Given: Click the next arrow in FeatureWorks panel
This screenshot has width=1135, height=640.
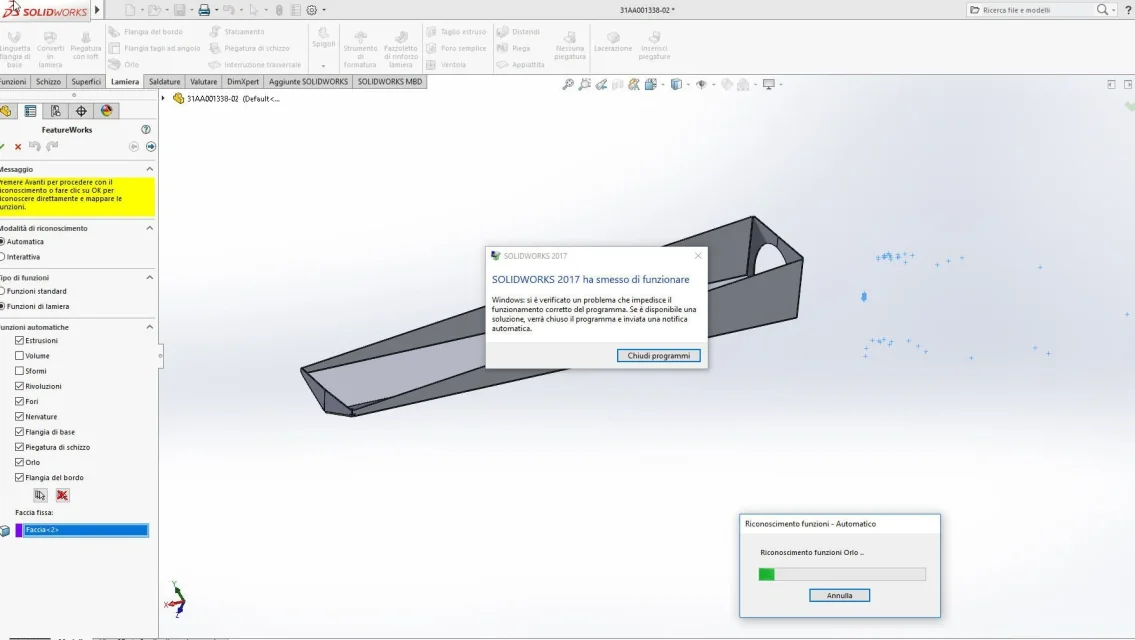Looking at the screenshot, I should (x=151, y=146).
